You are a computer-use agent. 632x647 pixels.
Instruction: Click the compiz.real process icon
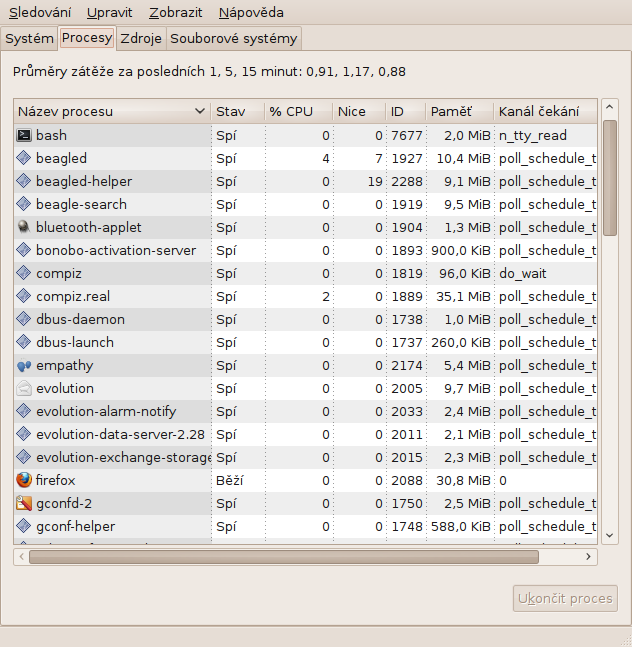(x=24, y=296)
